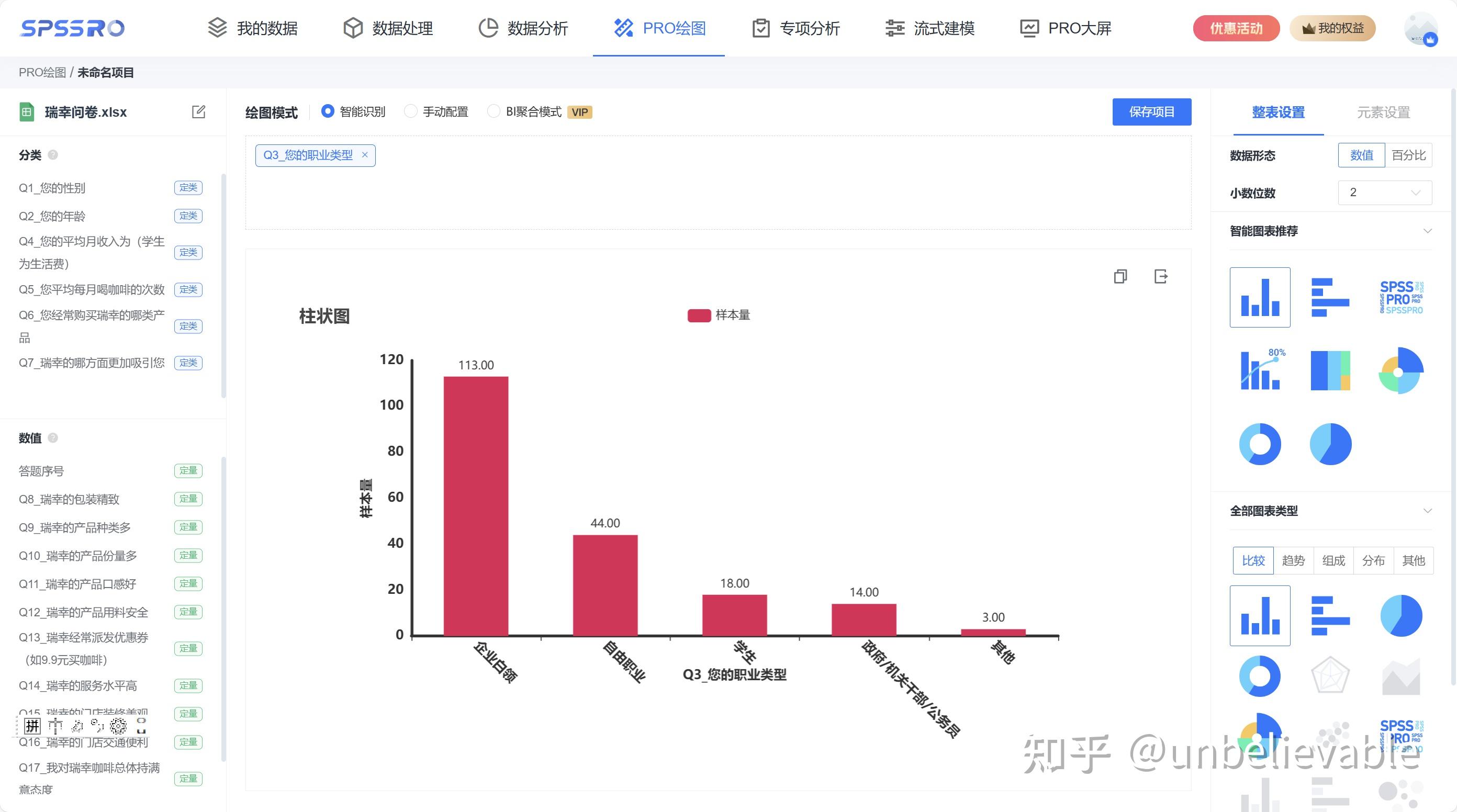This screenshot has width=1457, height=812.
Task: Collapse the 智能图表推荐 section
Action: tap(1428, 231)
